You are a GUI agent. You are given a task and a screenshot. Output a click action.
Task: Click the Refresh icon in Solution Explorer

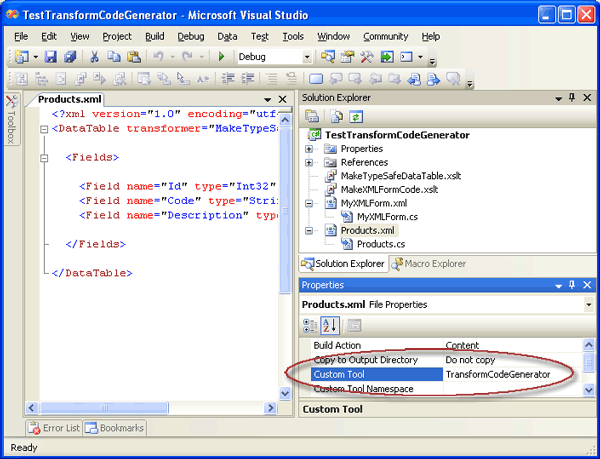pyautogui.click(x=354, y=116)
